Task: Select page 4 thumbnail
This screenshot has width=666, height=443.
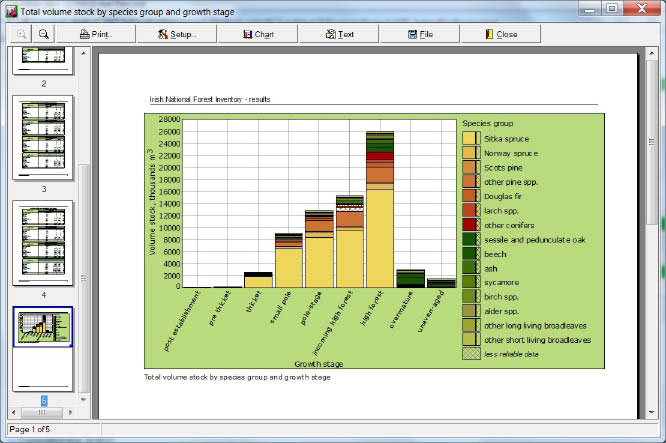Action: tap(43, 243)
